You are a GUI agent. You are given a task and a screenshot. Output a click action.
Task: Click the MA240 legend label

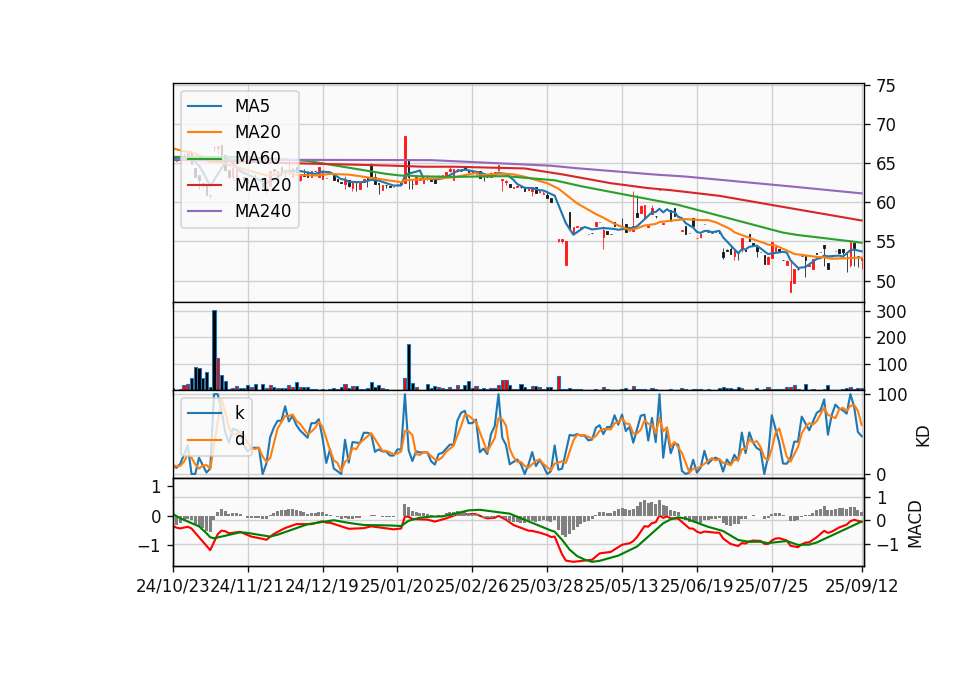coord(263,211)
